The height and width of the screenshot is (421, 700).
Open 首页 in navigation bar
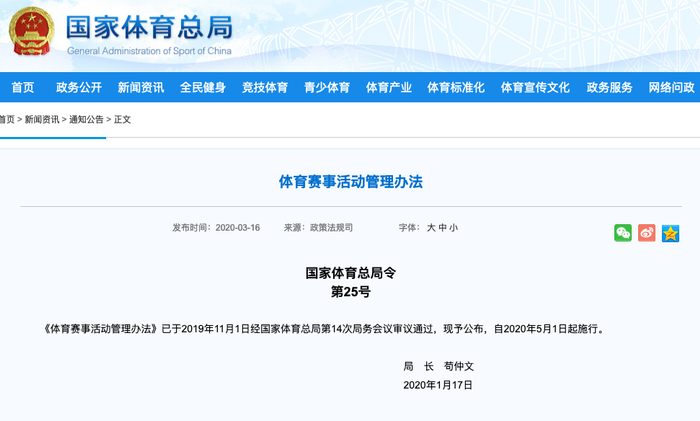pyautogui.click(x=23, y=87)
